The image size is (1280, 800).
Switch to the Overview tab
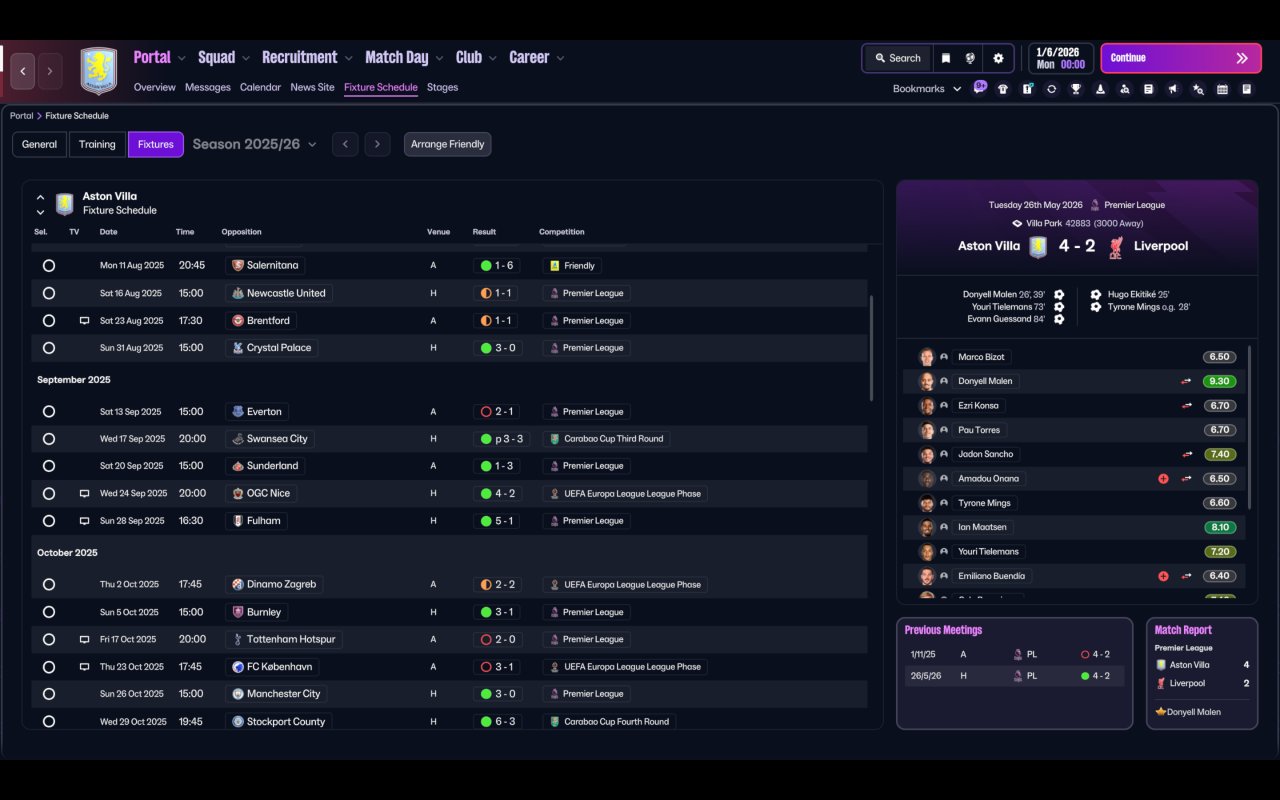(x=155, y=87)
